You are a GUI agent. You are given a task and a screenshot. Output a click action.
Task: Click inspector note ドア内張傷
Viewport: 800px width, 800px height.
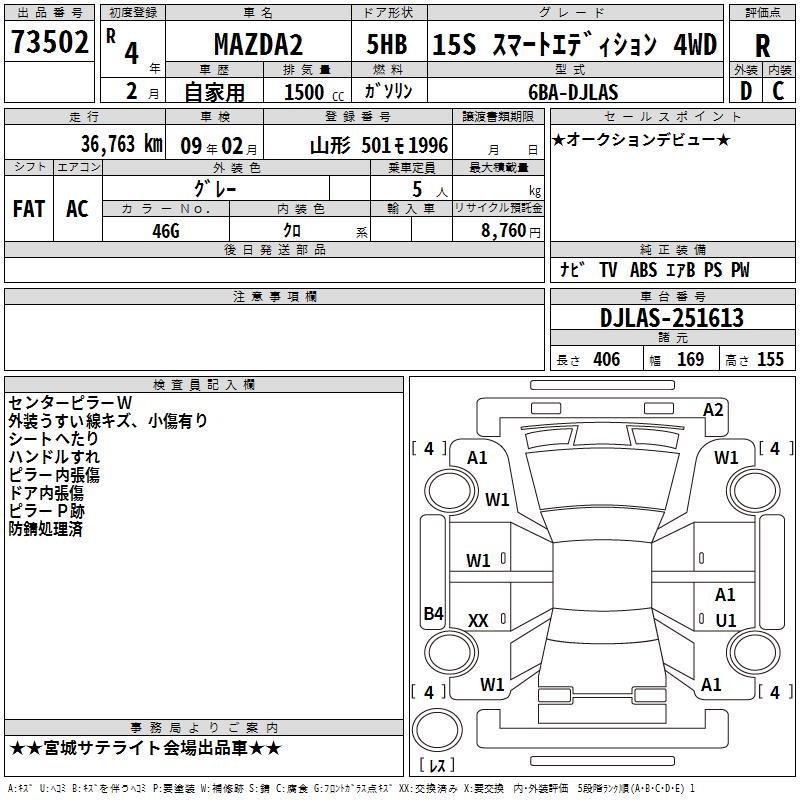[x=46, y=492]
